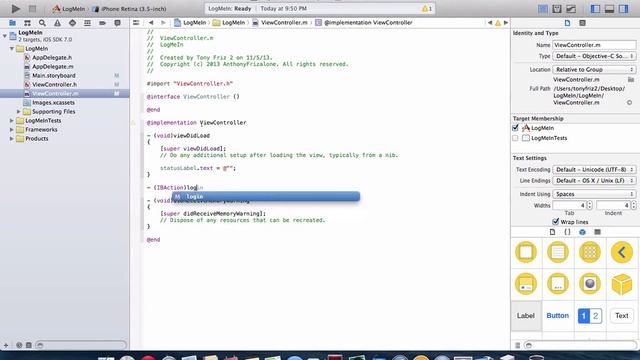Open the Text Encoding dropdown

coord(594,169)
